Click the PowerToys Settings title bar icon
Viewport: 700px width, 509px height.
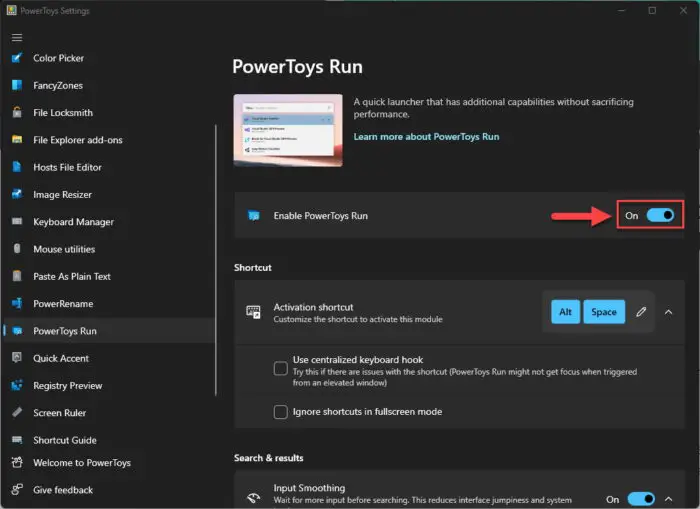(12, 10)
